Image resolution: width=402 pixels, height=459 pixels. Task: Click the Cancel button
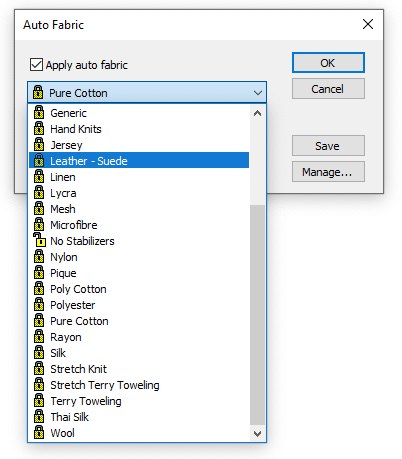tap(328, 89)
